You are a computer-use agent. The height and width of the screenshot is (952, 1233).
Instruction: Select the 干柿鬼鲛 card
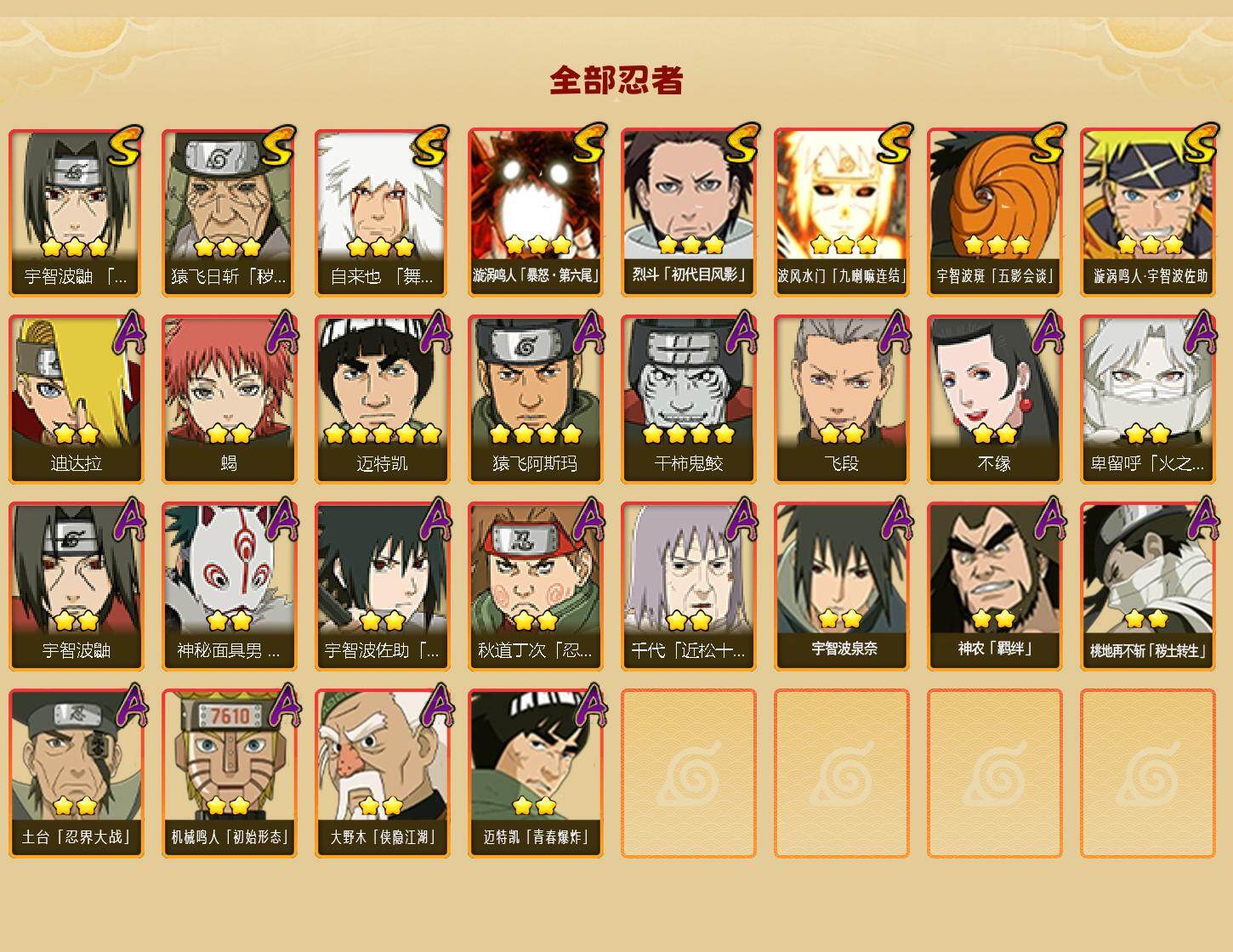pyautogui.click(x=689, y=399)
